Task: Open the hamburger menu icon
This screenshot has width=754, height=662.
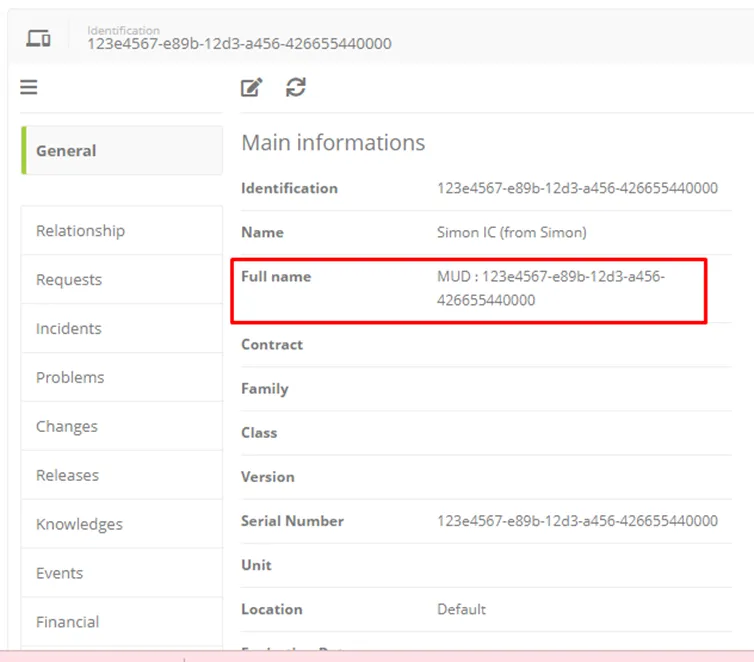Action: 28,87
